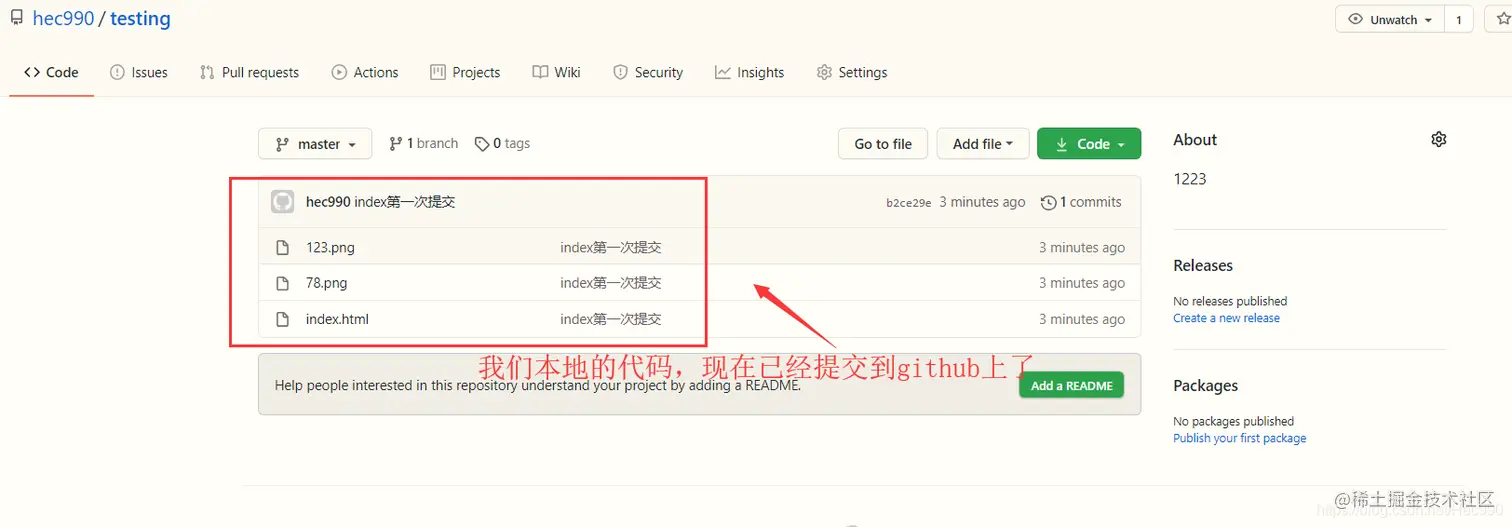Click the About description 1223
The height and width of the screenshot is (527, 1512).
click(x=1190, y=179)
